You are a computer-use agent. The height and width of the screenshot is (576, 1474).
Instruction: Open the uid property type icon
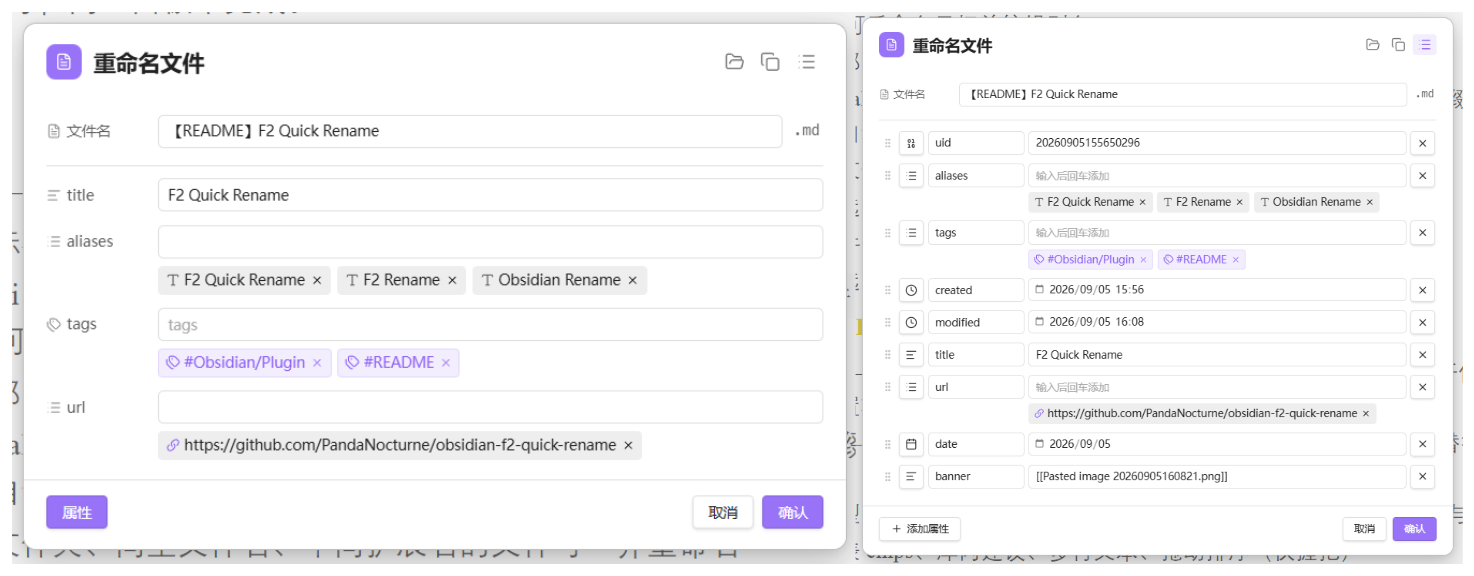pyautogui.click(x=911, y=143)
